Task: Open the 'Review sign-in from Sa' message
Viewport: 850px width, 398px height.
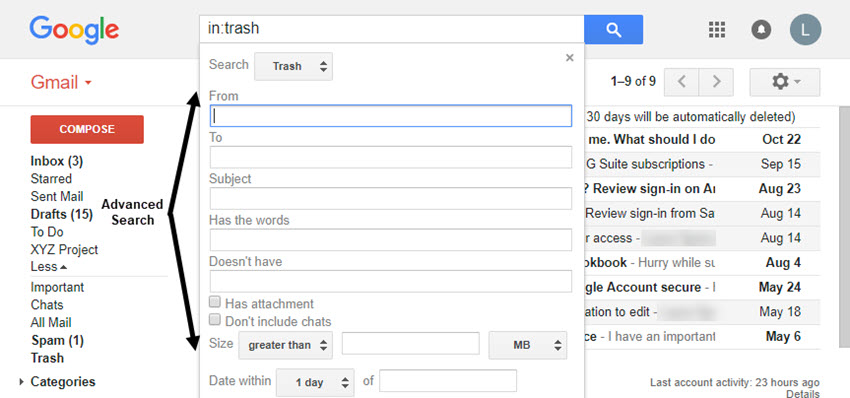Action: click(x=703, y=213)
